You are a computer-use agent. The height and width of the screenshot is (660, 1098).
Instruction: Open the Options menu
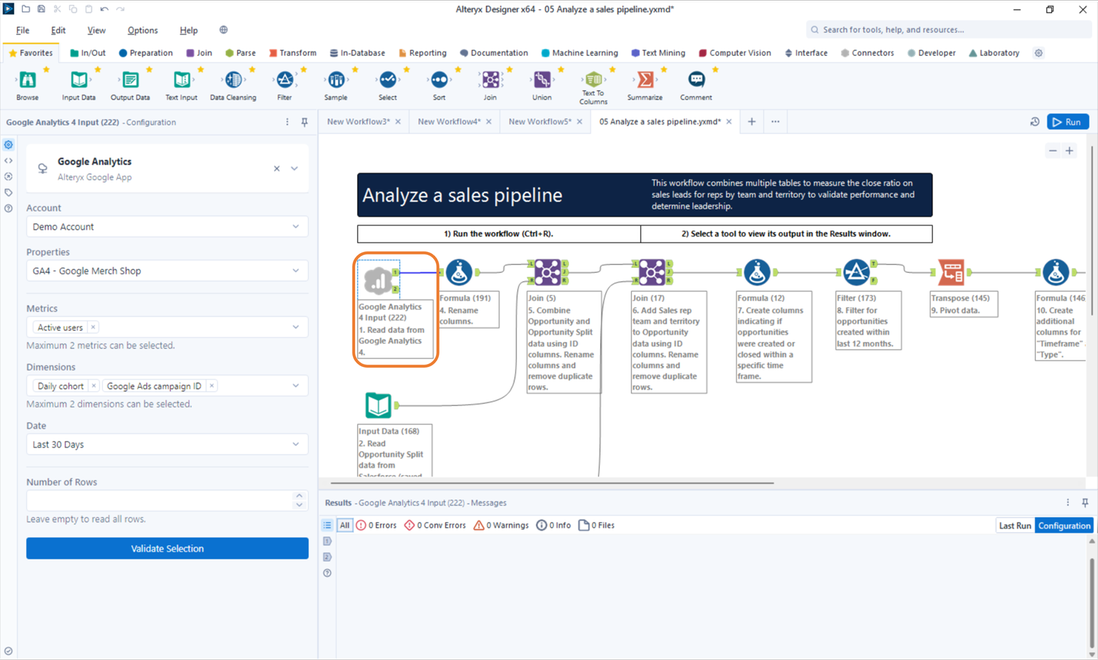(x=142, y=30)
